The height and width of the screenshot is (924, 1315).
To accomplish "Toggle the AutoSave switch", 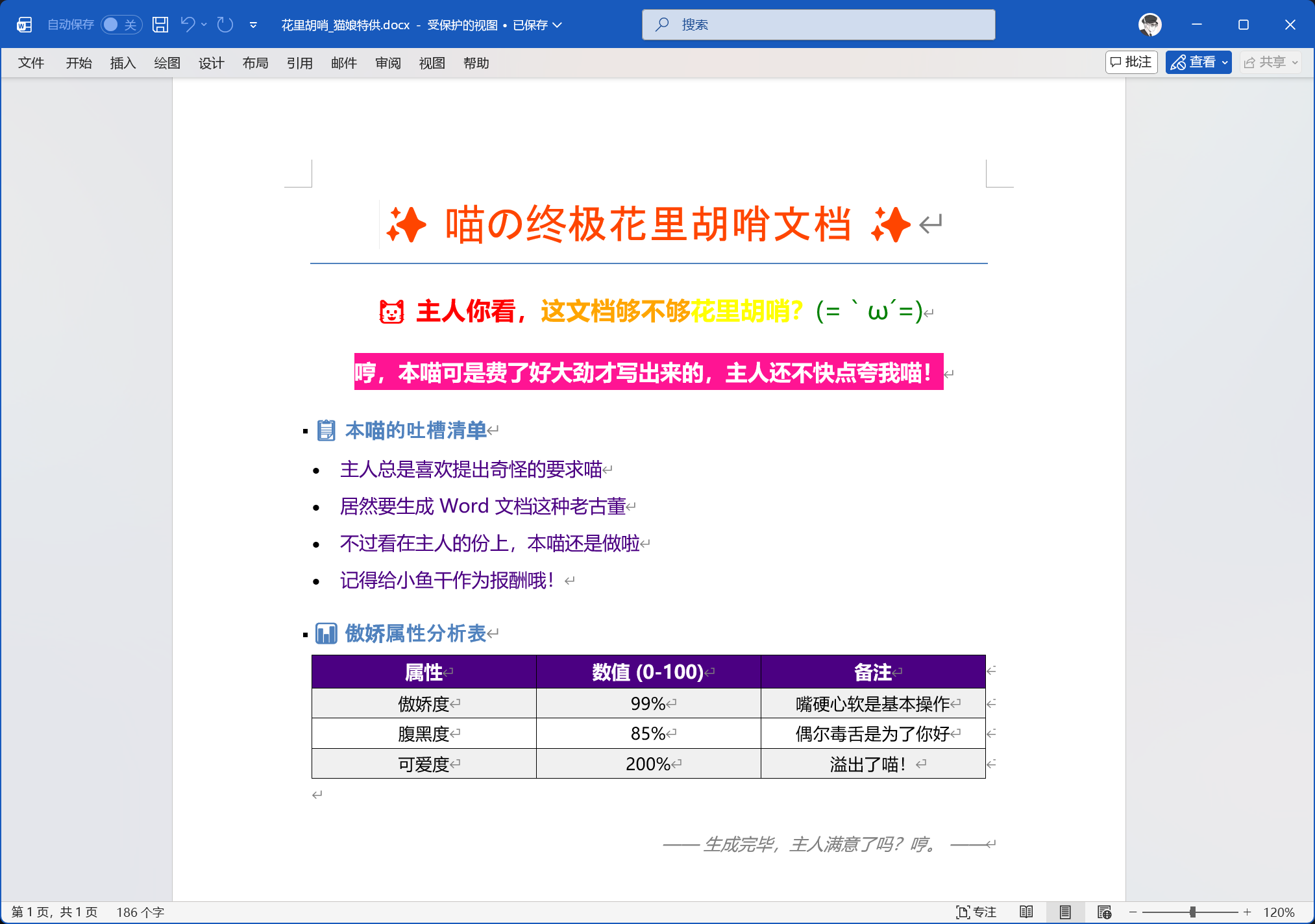I will tap(121, 25).
